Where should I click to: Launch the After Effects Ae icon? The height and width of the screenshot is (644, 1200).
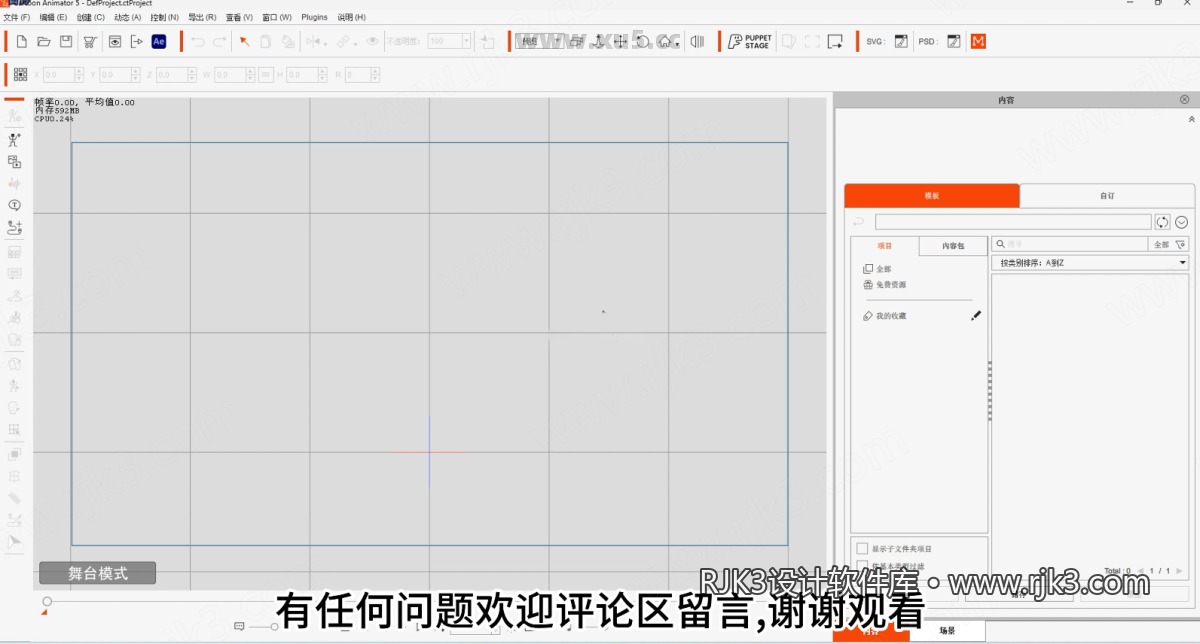159,42
